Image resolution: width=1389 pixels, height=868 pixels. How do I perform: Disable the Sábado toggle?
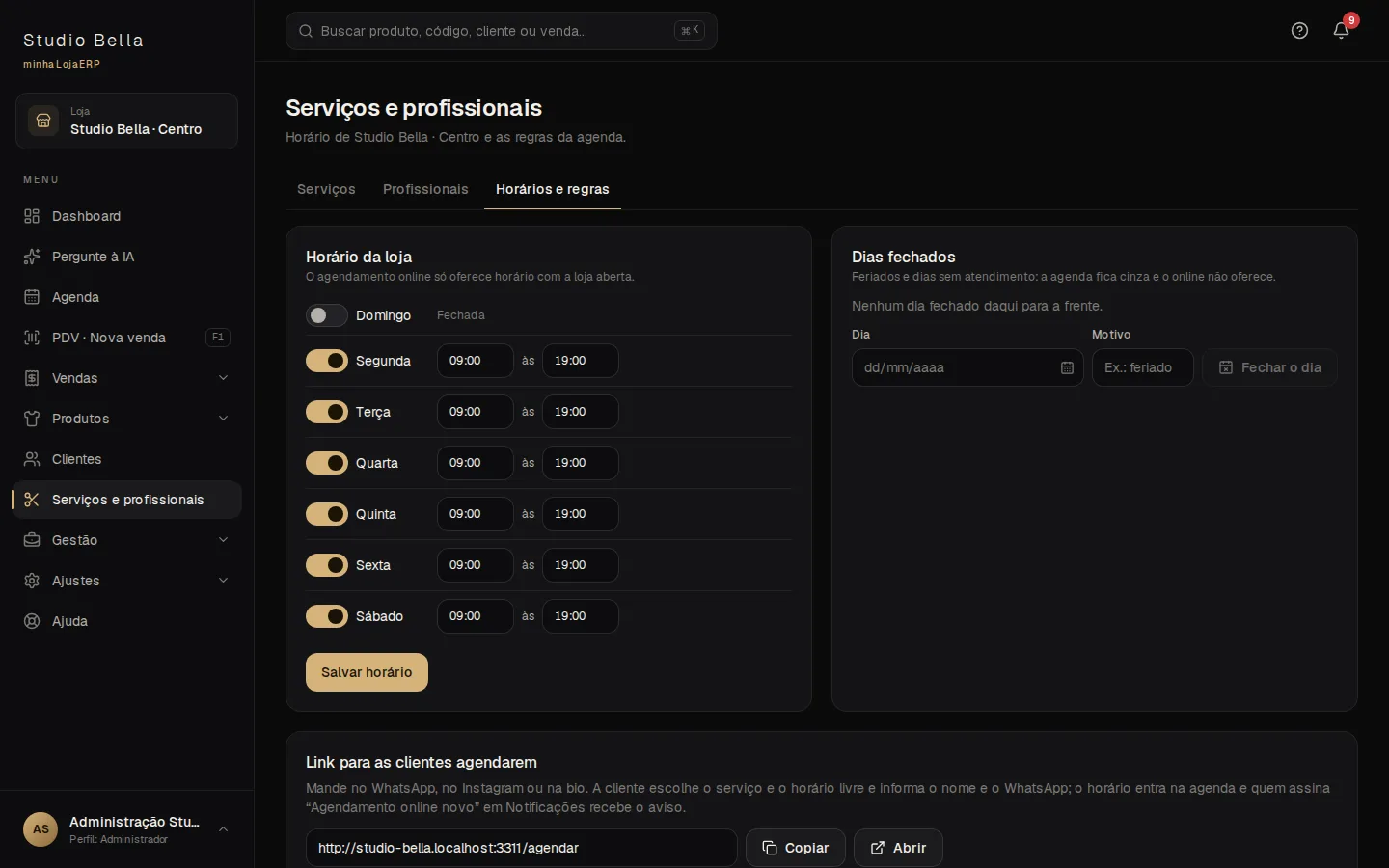click(327, 616)
